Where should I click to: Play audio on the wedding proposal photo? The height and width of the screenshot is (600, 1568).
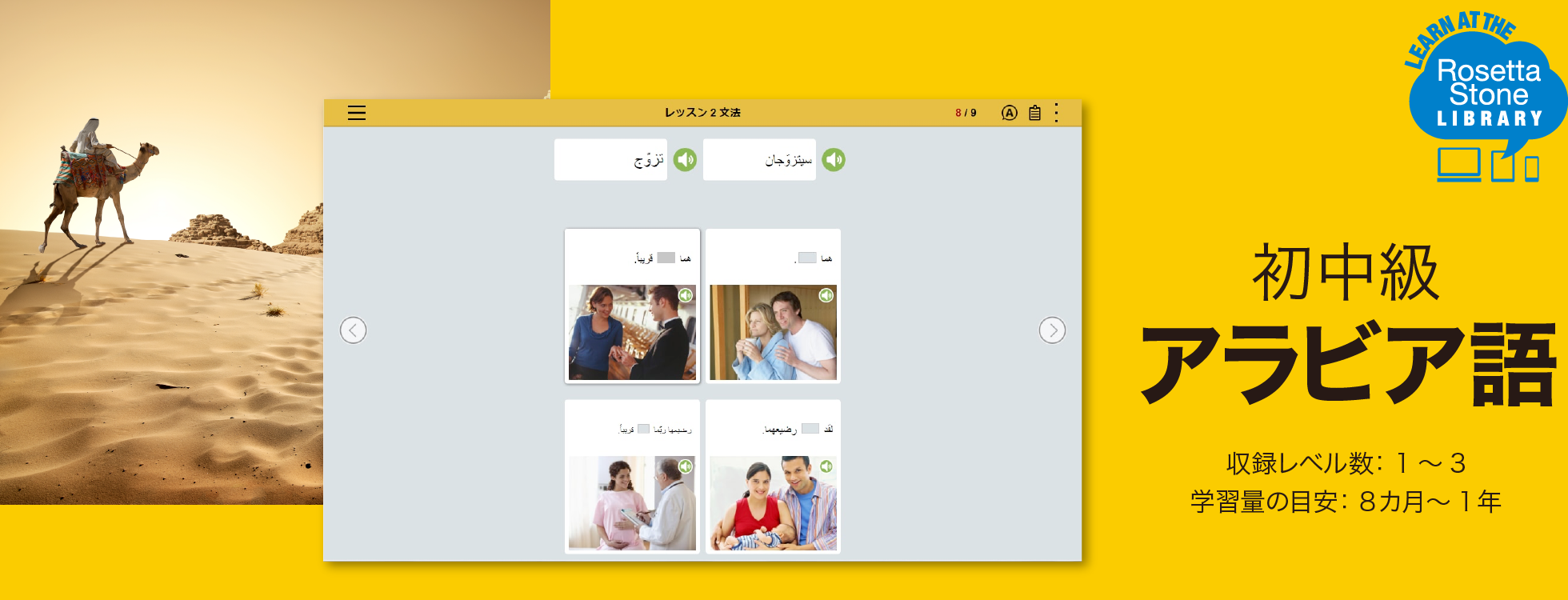(x=686, y=296)
